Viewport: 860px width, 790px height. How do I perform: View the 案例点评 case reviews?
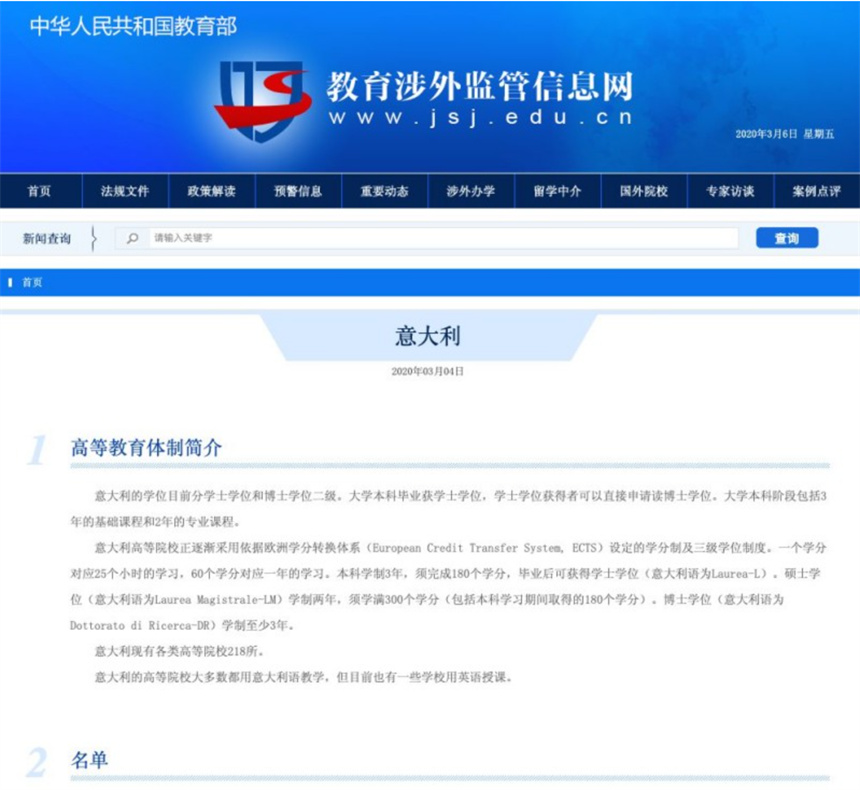click(814, 191)
